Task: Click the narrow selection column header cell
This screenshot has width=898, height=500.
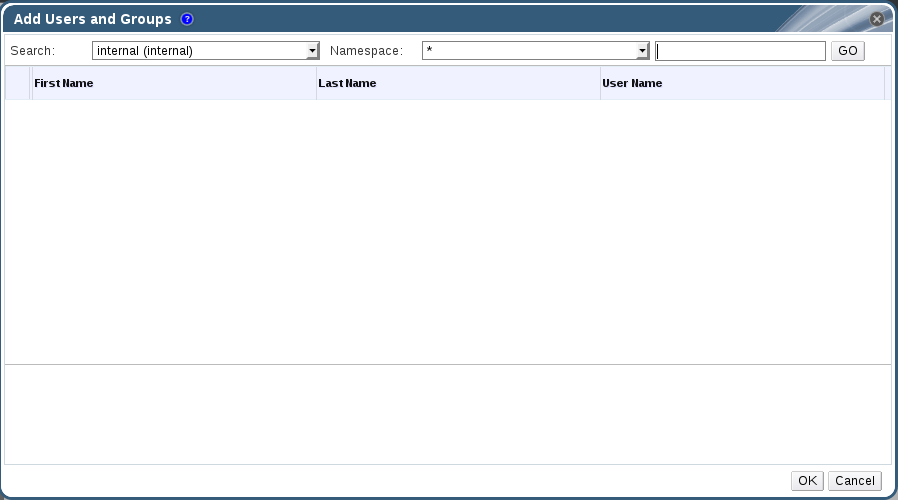Action: 18,83
